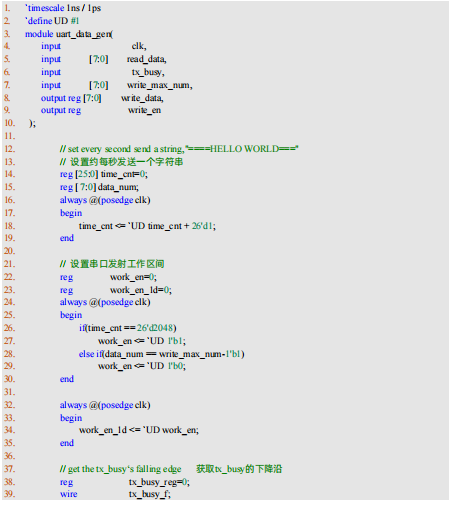Screen dimensions: 454x507
Task: Click Chinese comment on line 13
Action: coord(121,162)
